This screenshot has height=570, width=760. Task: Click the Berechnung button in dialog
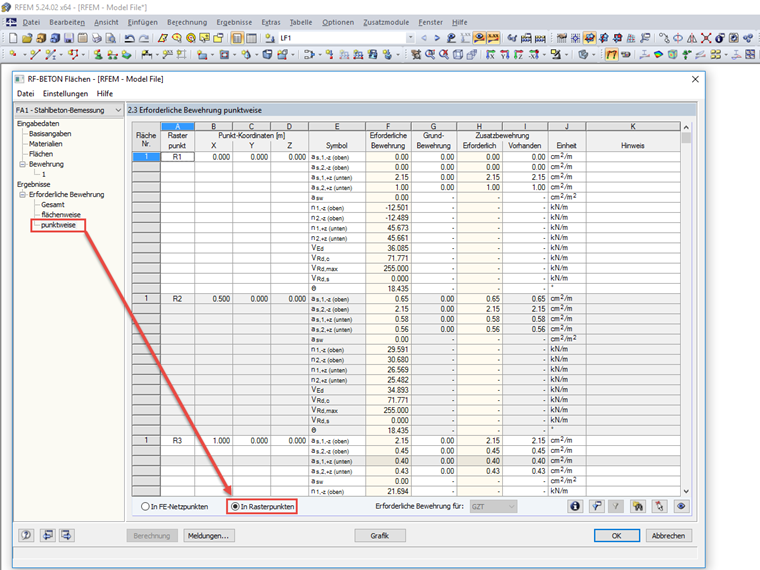pos(152,536)
